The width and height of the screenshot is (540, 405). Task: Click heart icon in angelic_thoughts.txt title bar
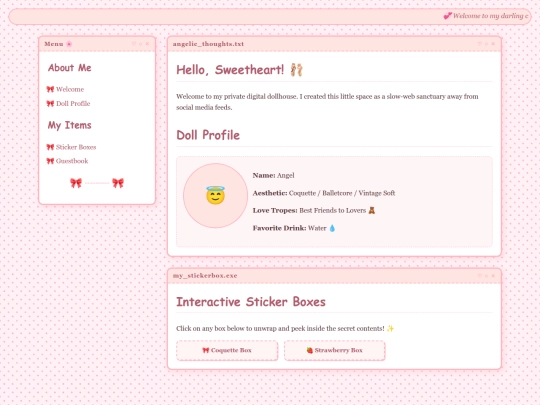(480, 44)
